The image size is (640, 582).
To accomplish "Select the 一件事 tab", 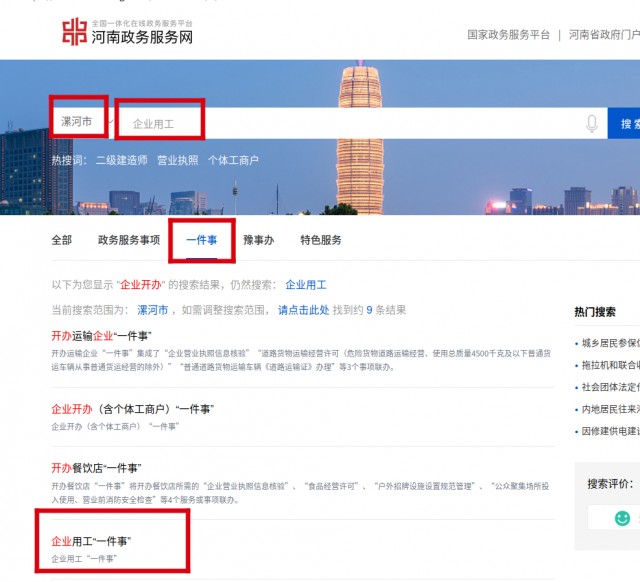I will coord(201,240).
